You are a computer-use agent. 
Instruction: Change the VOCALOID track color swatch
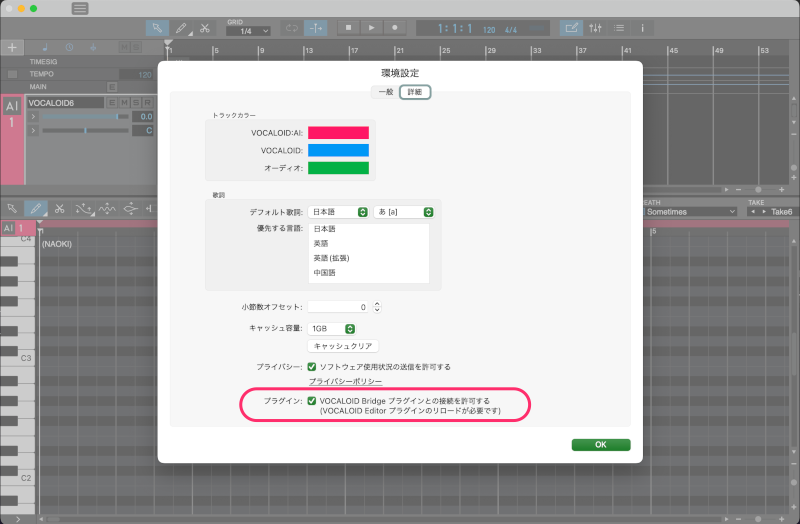[x=338, y=151]
